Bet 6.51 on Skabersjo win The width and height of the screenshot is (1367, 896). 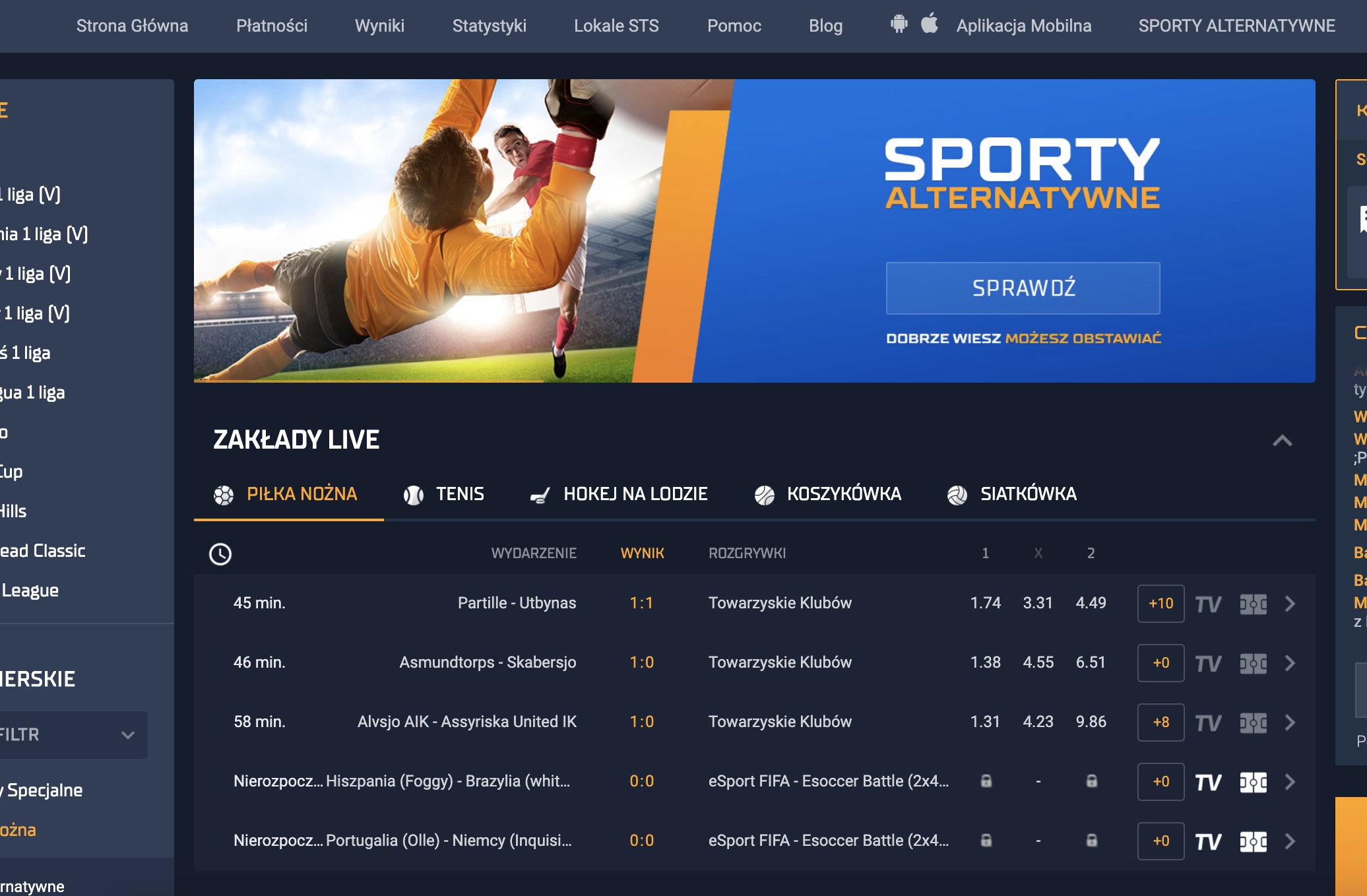(x=1091, y=662)
